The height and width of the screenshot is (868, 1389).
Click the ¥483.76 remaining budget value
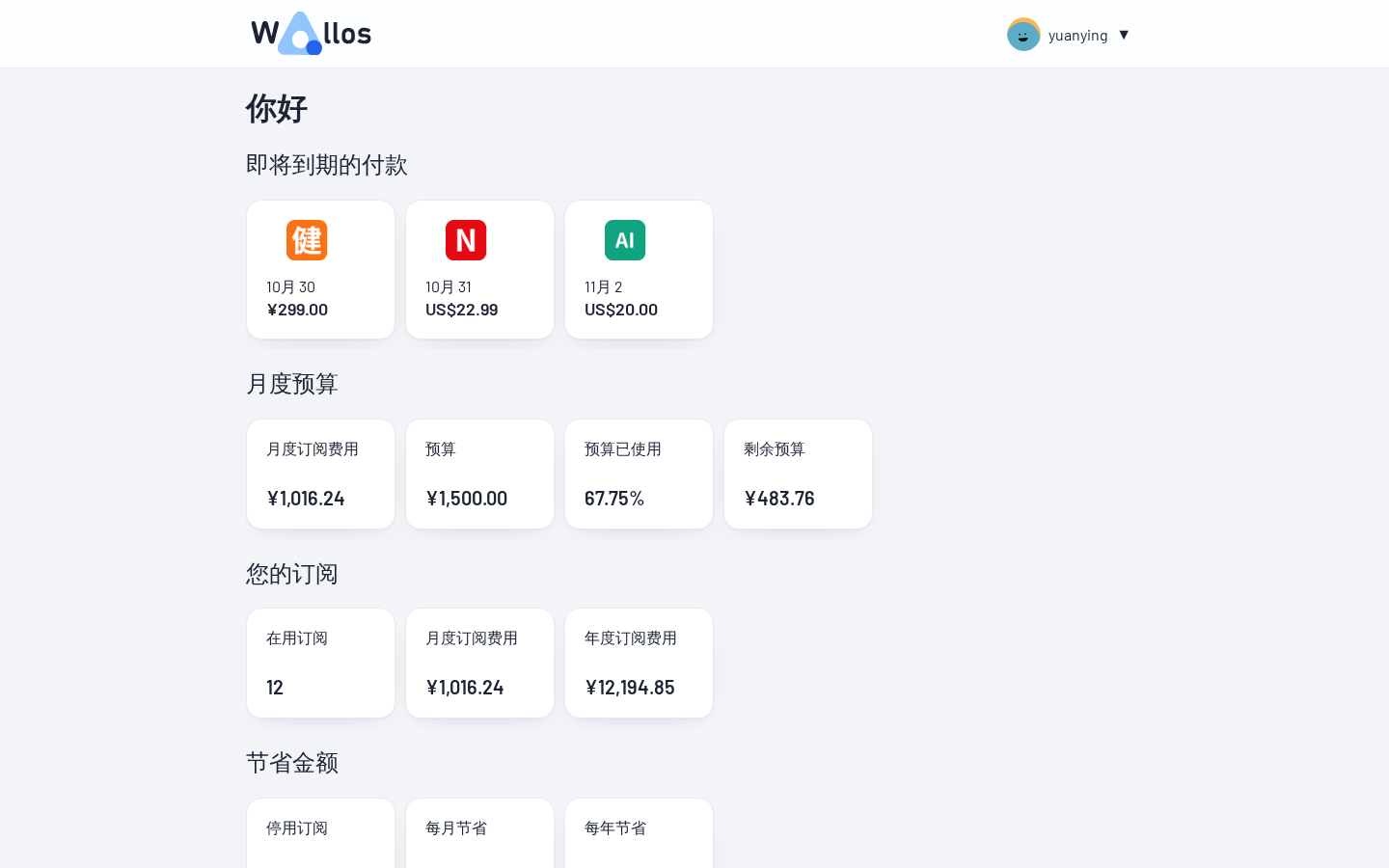(779, 499)
